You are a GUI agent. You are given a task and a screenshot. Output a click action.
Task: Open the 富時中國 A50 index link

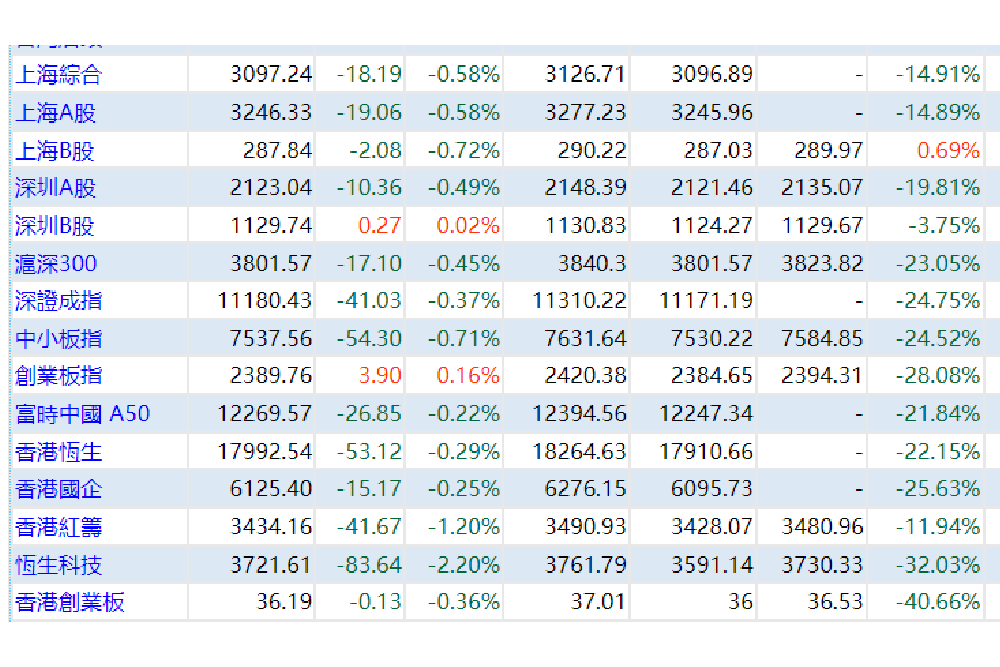[83, 414]
